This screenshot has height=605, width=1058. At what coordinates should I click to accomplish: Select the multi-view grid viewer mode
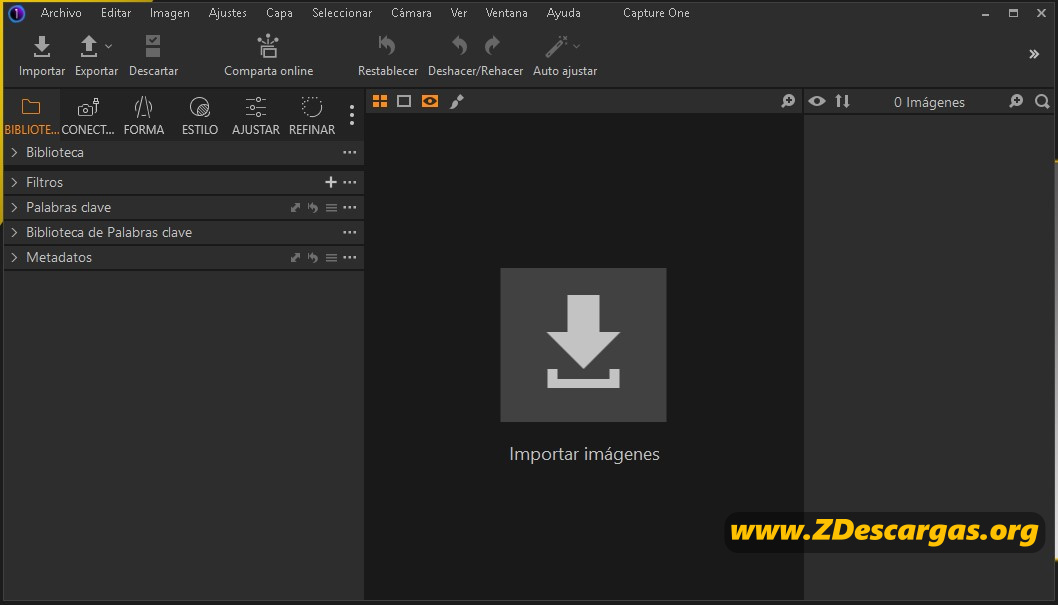tap(380, 101)
